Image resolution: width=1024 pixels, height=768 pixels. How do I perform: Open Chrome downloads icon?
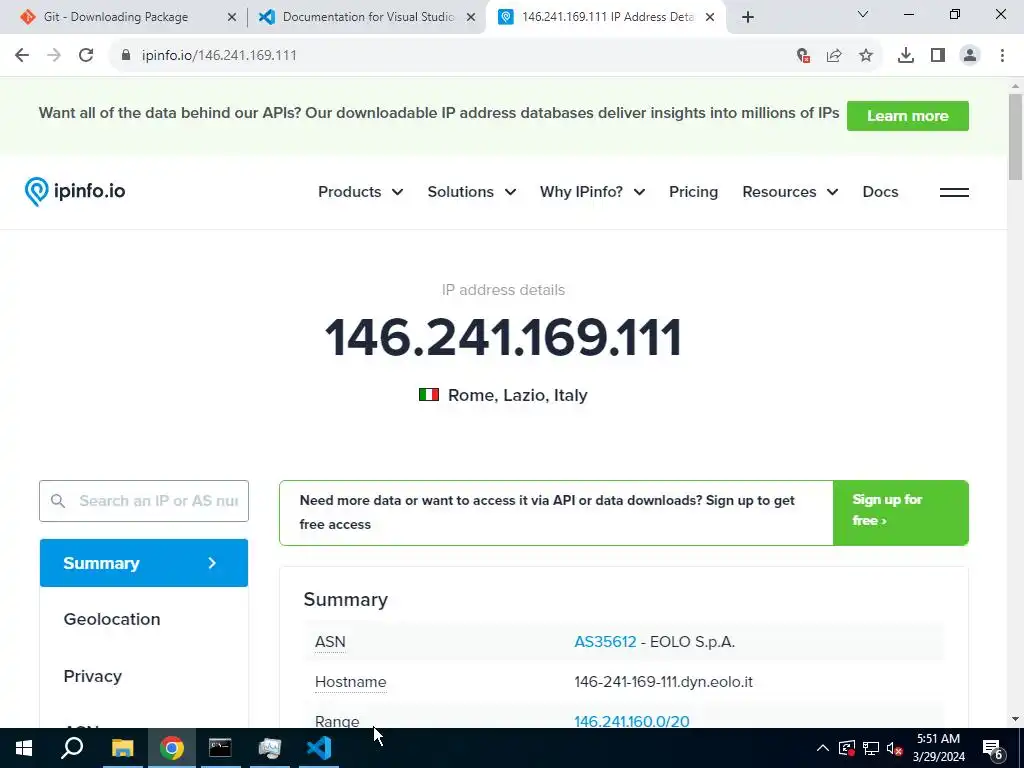click(906, 56)
